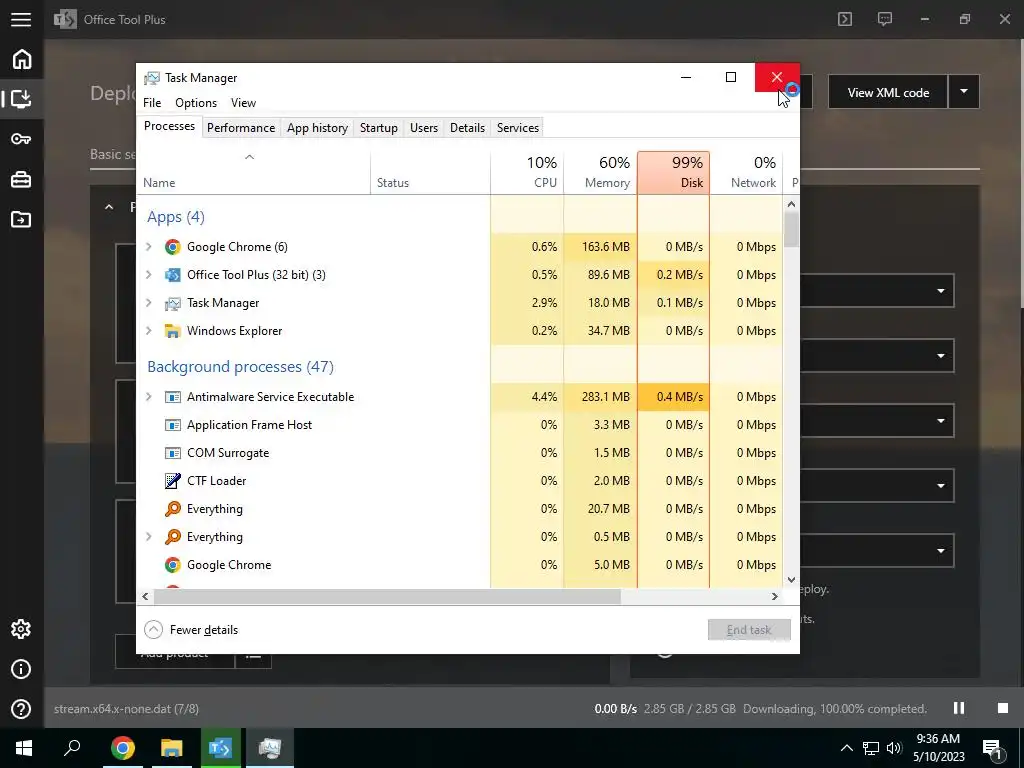Open the notification center icon
Image resolution: width=1024 pixels, height=768 pixels.
pos(993,748)
